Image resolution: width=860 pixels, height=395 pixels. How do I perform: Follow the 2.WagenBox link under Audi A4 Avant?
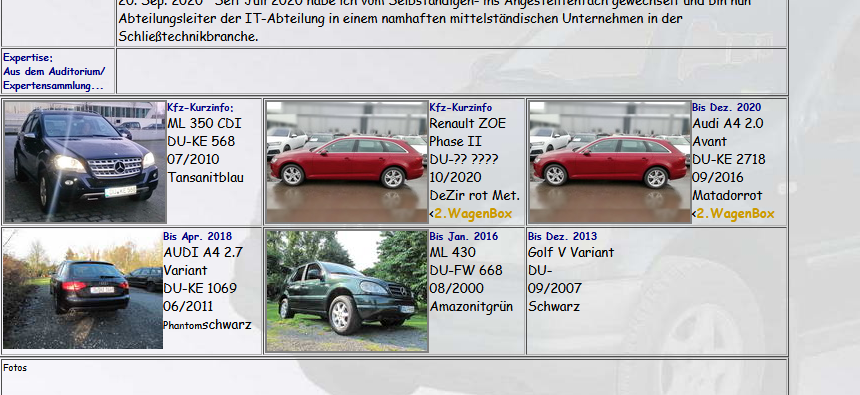tap(735, 213)
